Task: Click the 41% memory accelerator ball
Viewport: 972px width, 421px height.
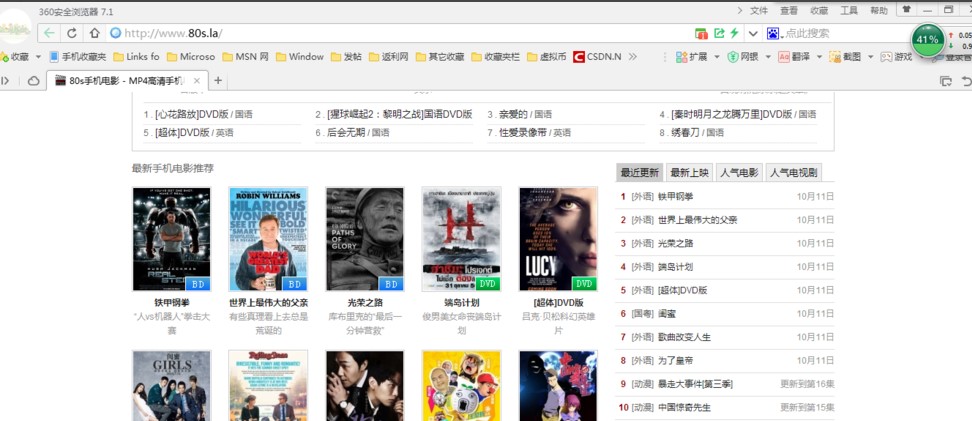Action: pyautogui.click(x=927, y=40)
